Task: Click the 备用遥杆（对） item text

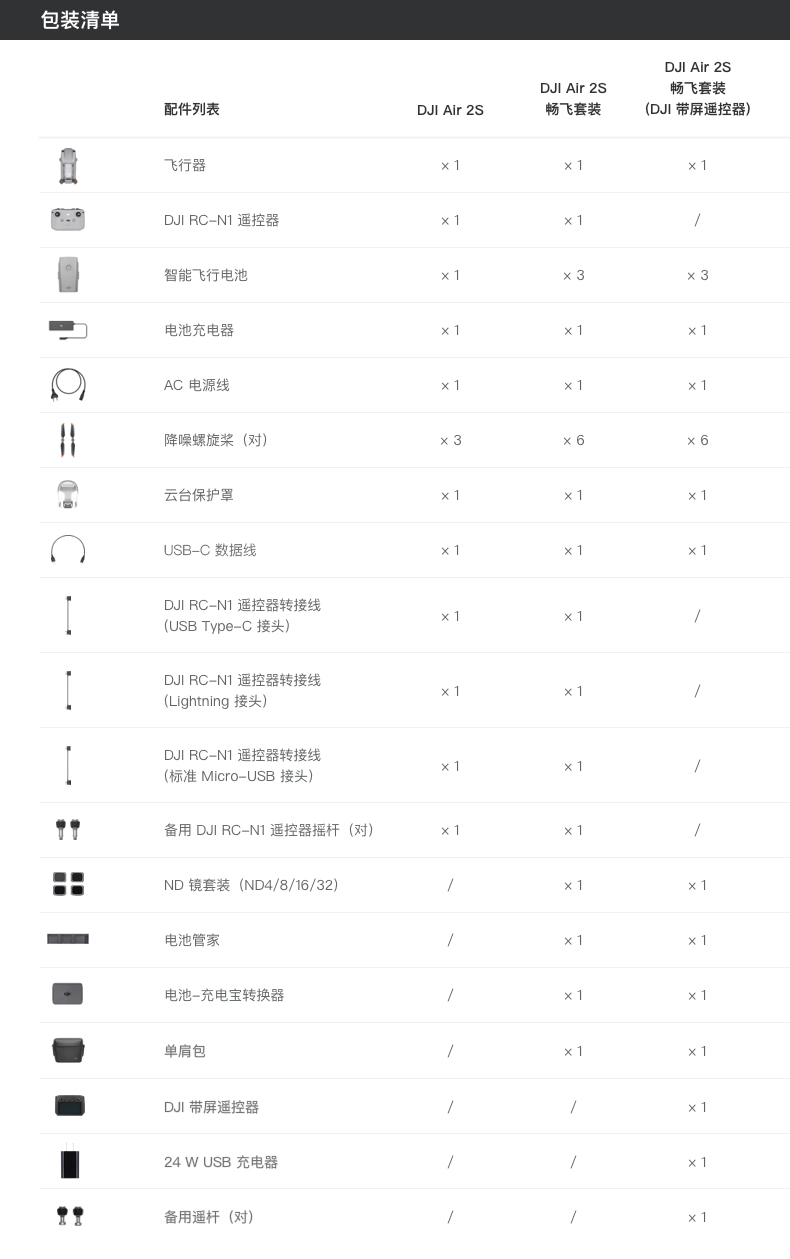Action: click(209, 1217)
